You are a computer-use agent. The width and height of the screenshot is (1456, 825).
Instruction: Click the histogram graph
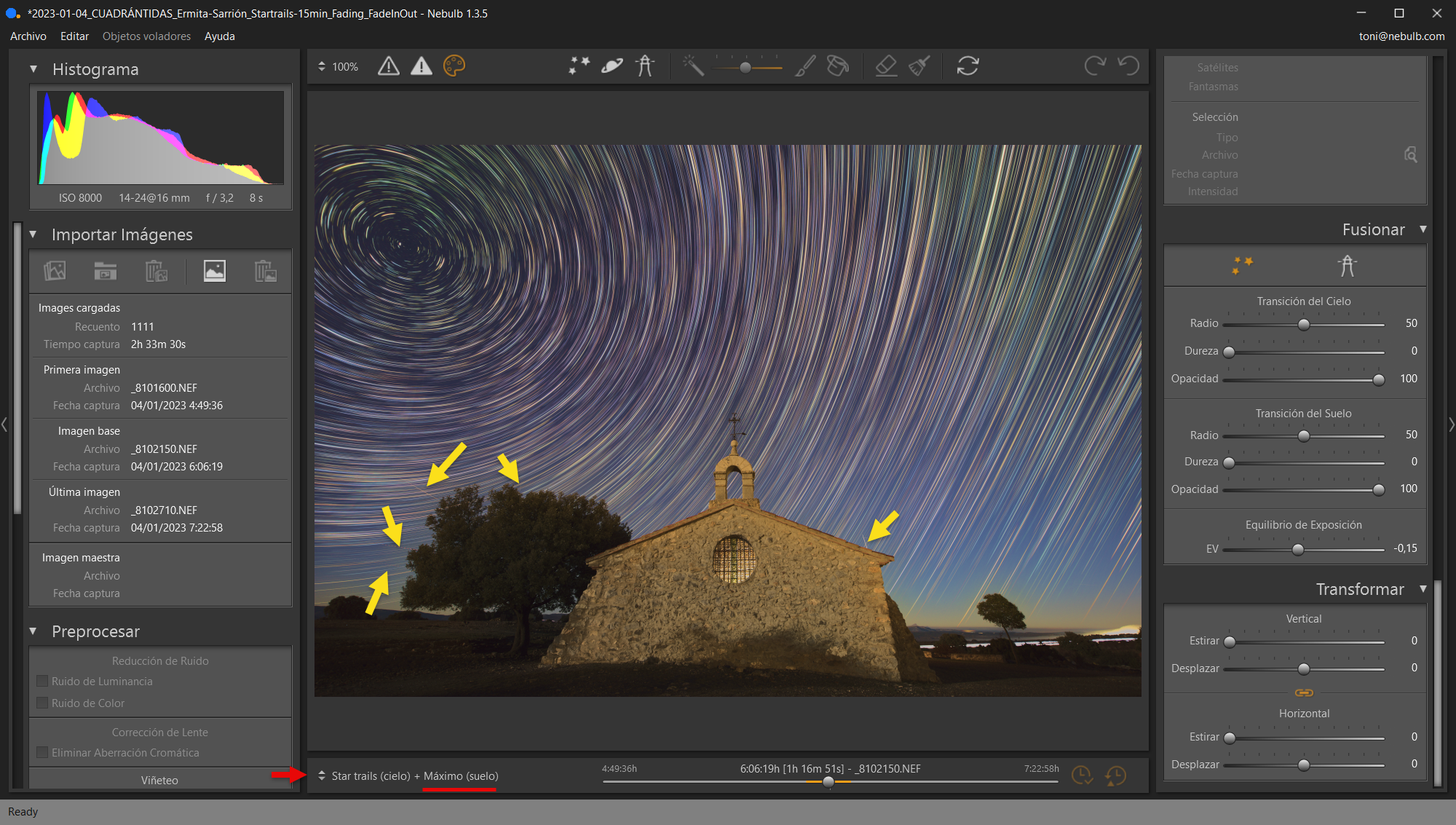(x=161, y=138)
